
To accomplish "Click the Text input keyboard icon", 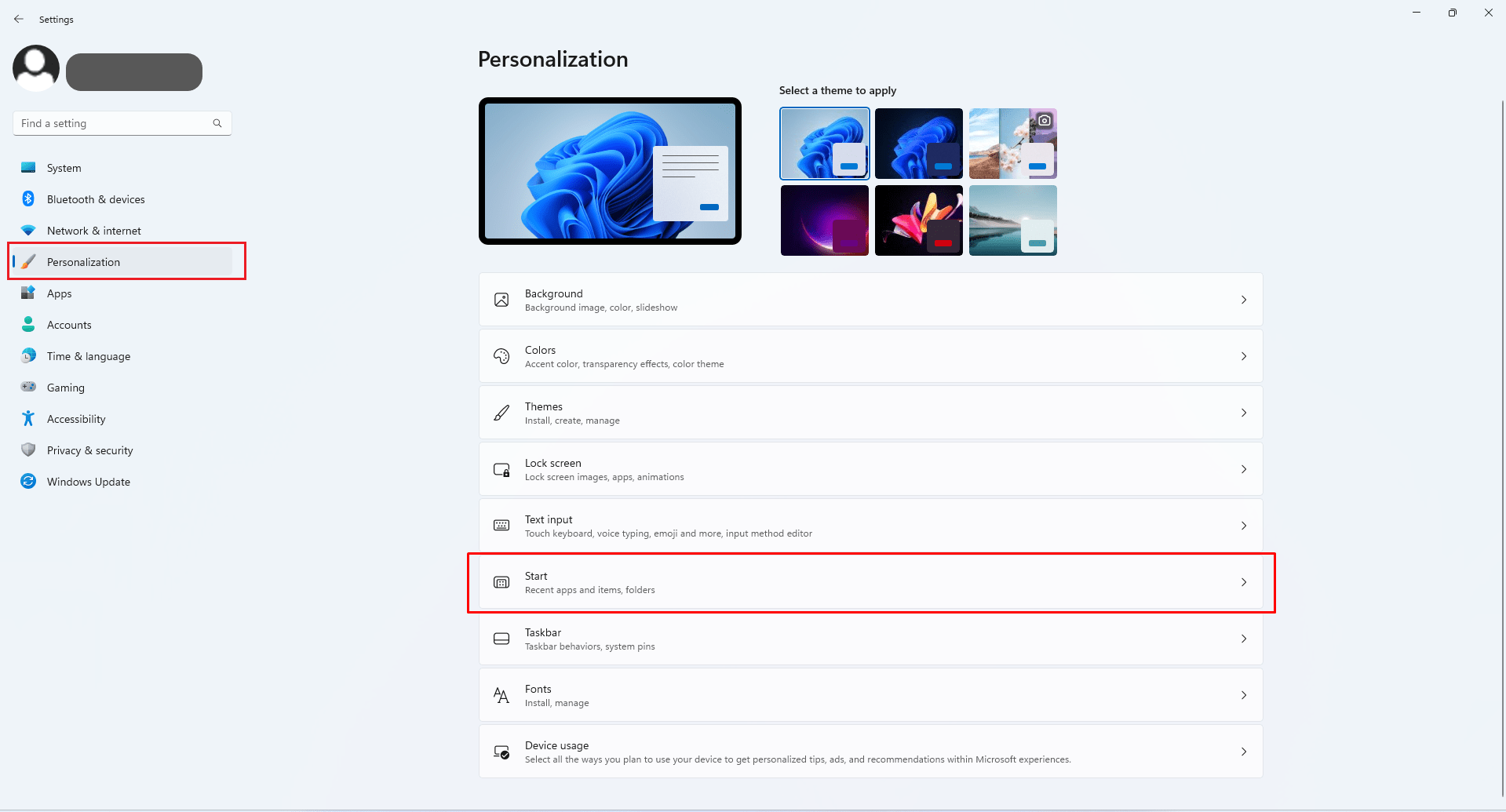I will 501,525.
